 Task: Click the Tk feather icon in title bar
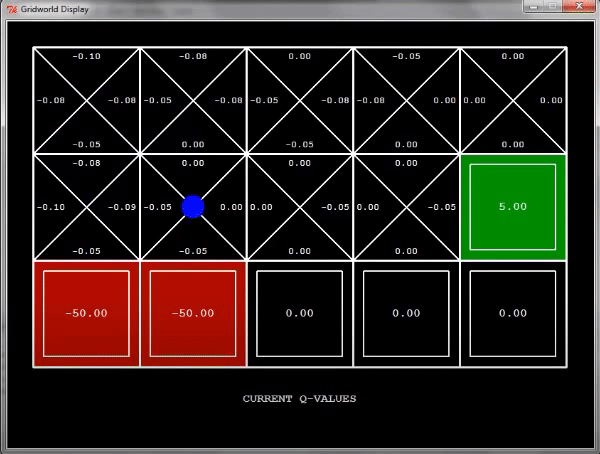10,7
